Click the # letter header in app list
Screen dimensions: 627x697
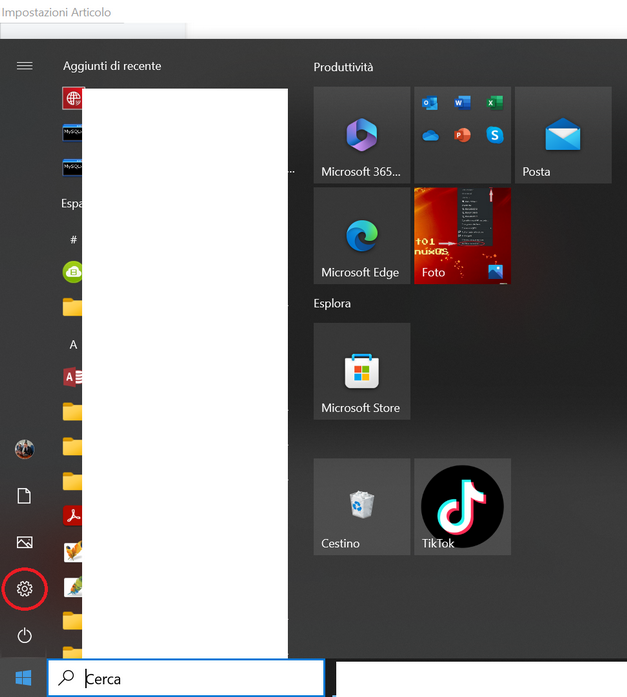click(x=73, y=240)
